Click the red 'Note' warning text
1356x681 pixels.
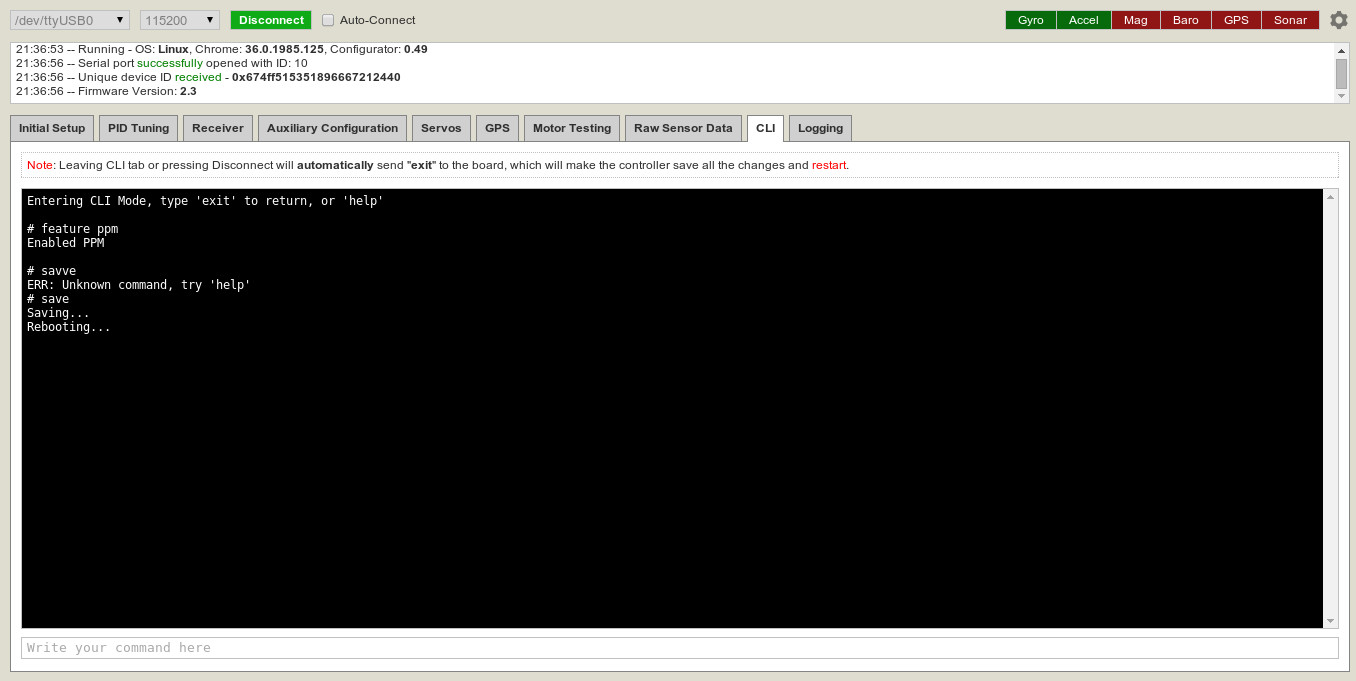pos(40,165)
